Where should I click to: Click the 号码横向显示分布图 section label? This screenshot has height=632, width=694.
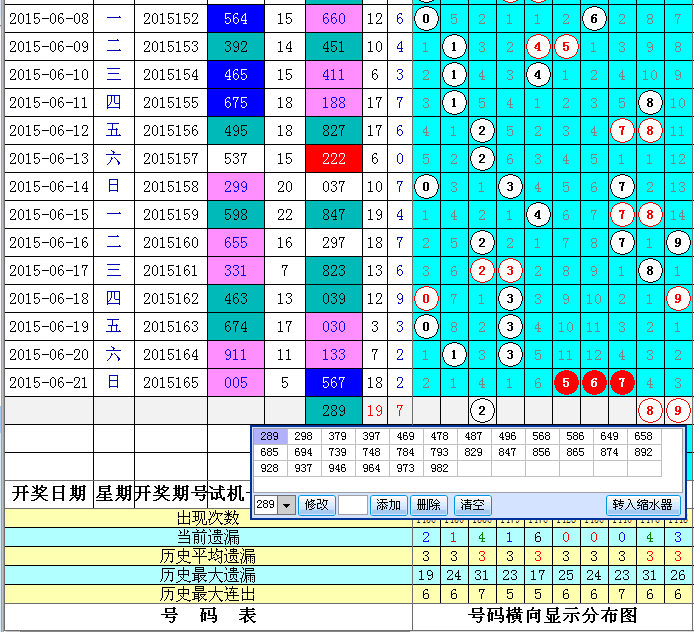point(553,616)
